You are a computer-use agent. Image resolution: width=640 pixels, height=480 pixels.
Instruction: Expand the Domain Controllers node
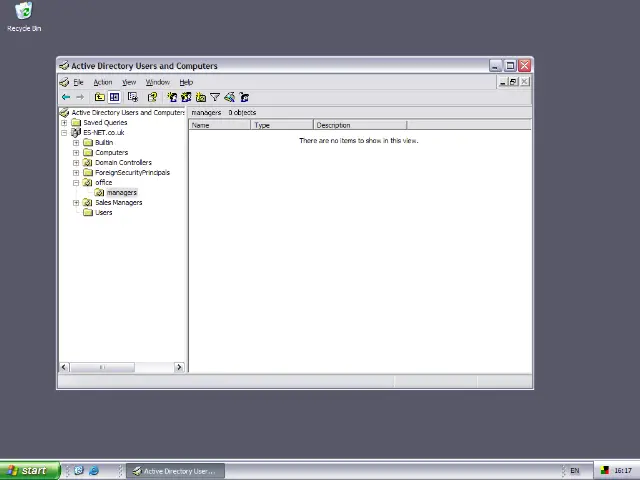[76, 162]
